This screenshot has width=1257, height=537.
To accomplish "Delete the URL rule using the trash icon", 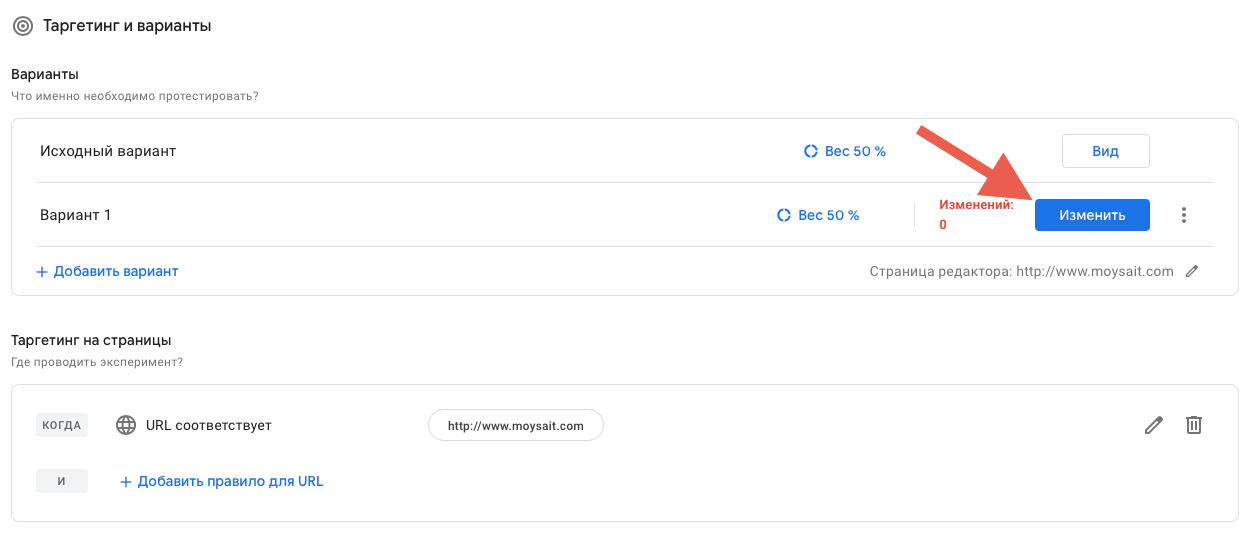I will pos(1193,425).
